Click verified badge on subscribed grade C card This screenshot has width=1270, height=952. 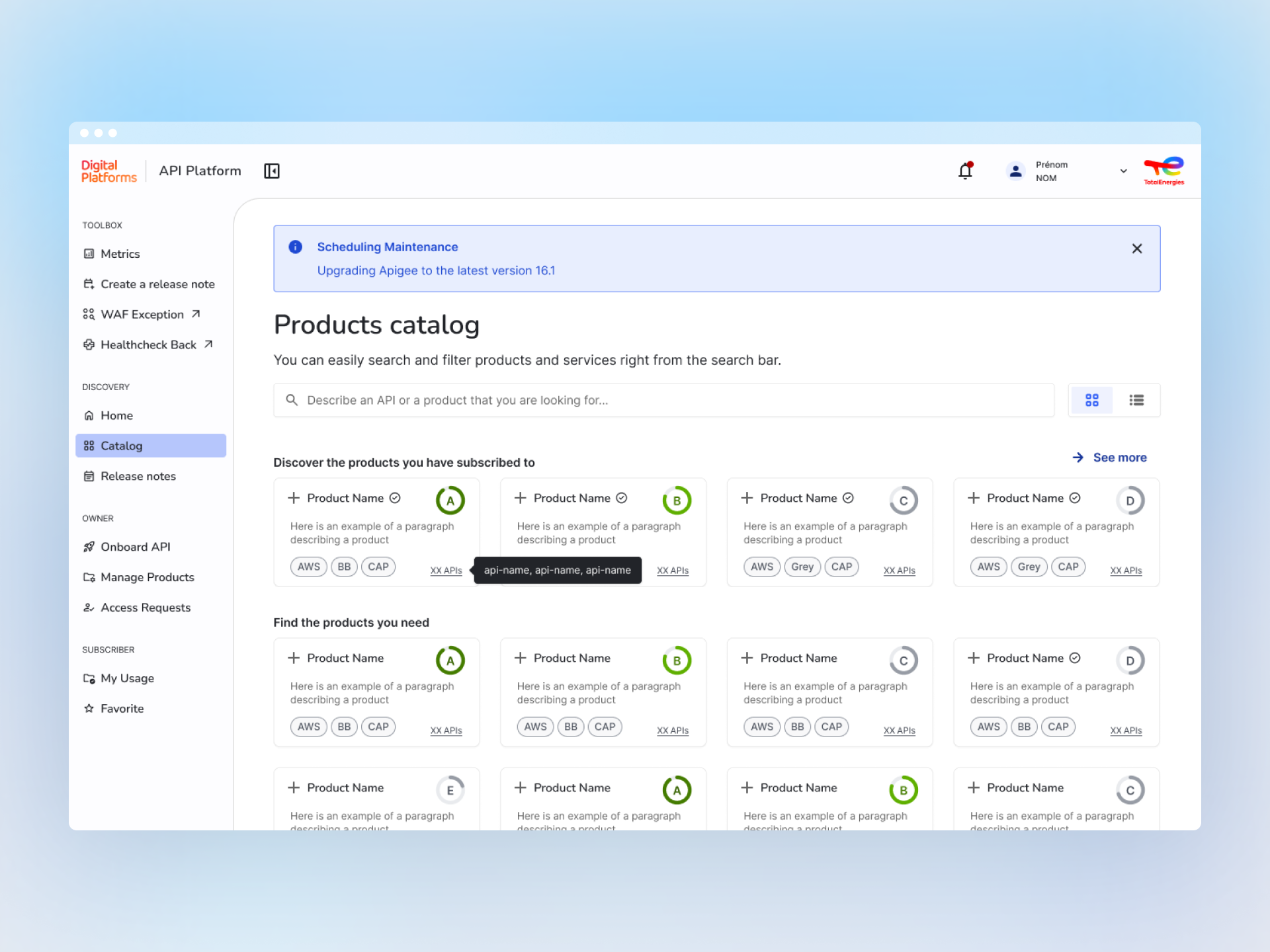pos(848,498)
